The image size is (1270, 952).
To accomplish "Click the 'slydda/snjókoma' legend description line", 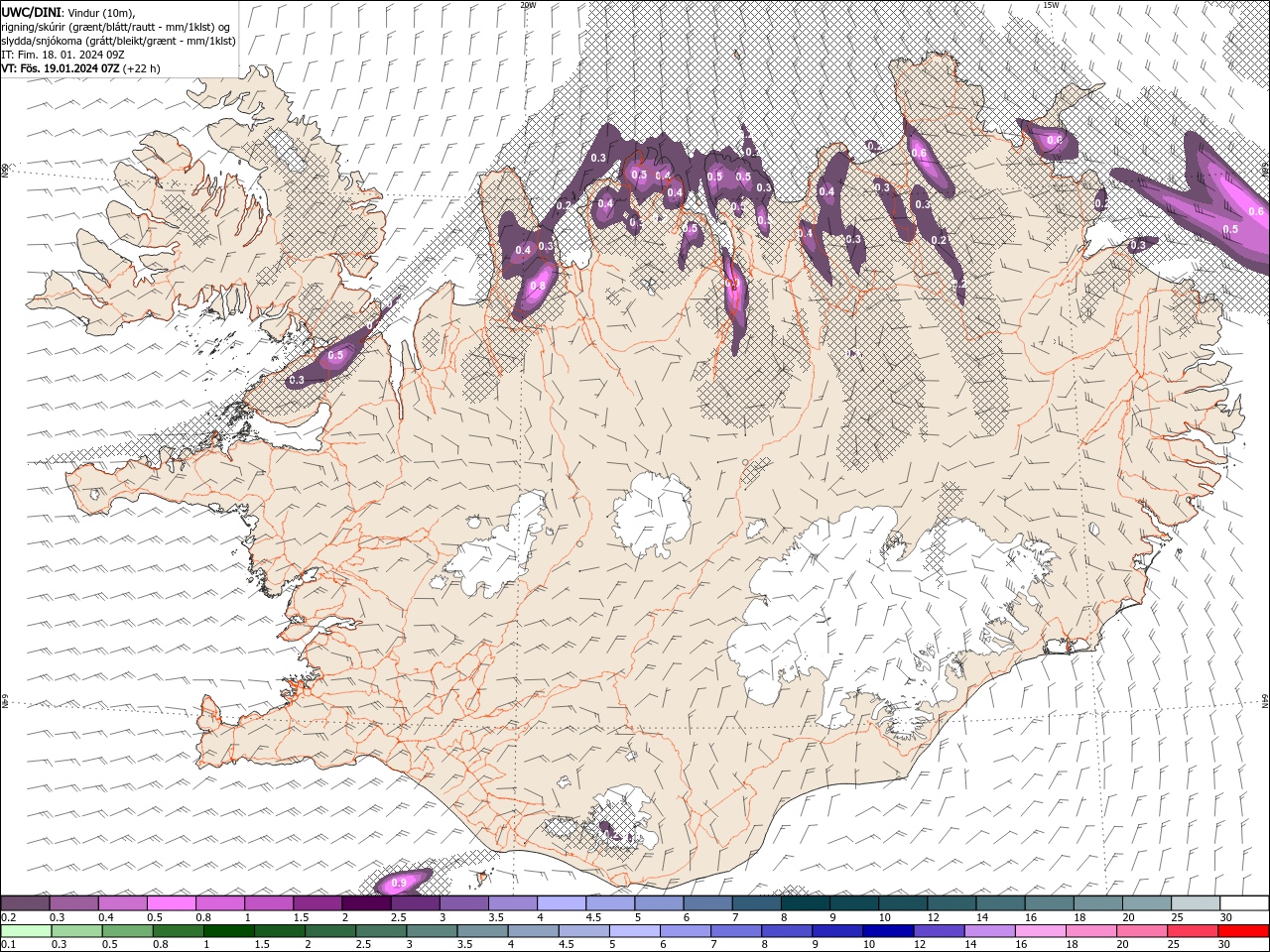I will point(118,41).
